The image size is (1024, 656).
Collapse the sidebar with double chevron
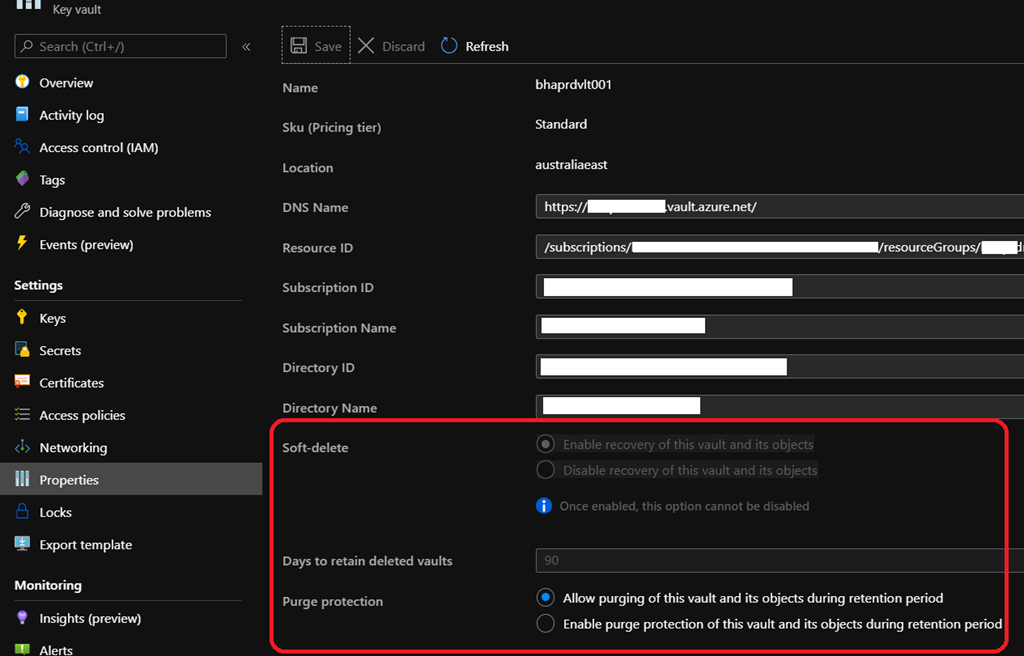coord(246,47)
